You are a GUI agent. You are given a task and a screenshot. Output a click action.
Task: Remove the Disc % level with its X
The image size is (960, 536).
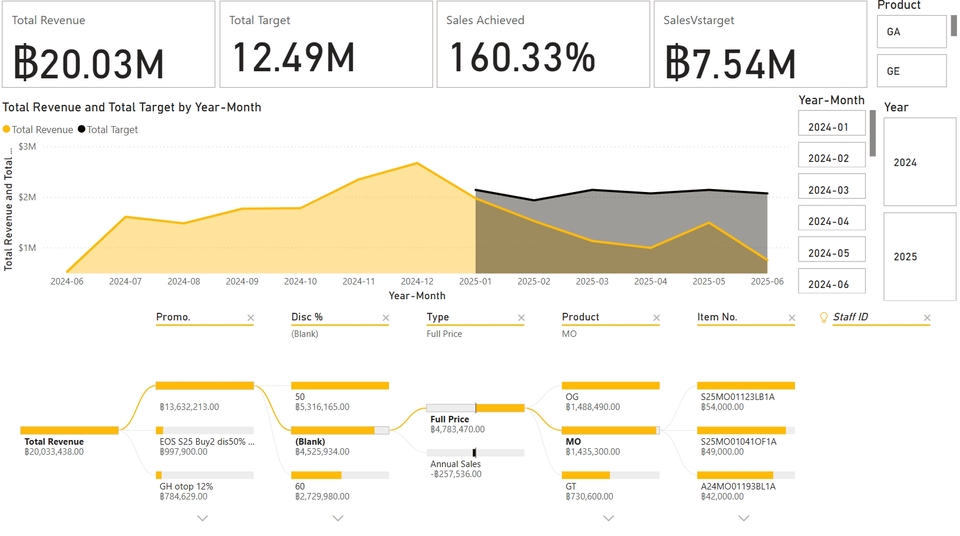(385, 318)
